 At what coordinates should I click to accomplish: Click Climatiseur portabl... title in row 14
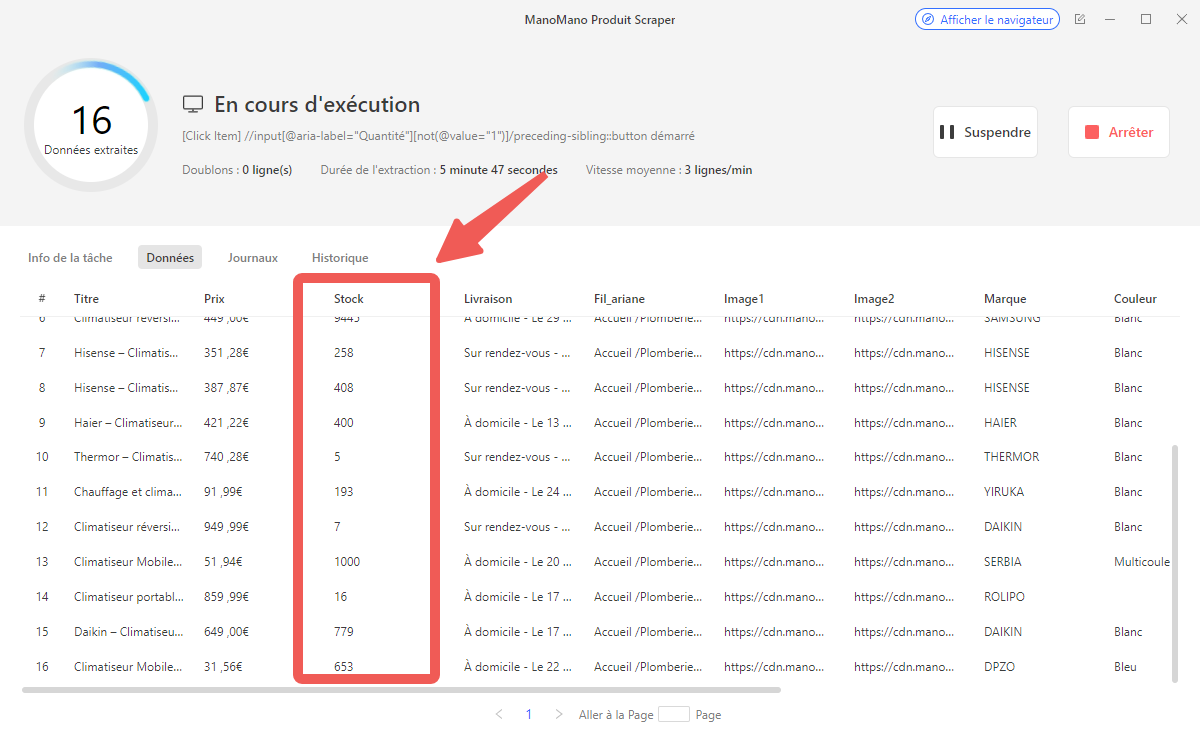128,597
